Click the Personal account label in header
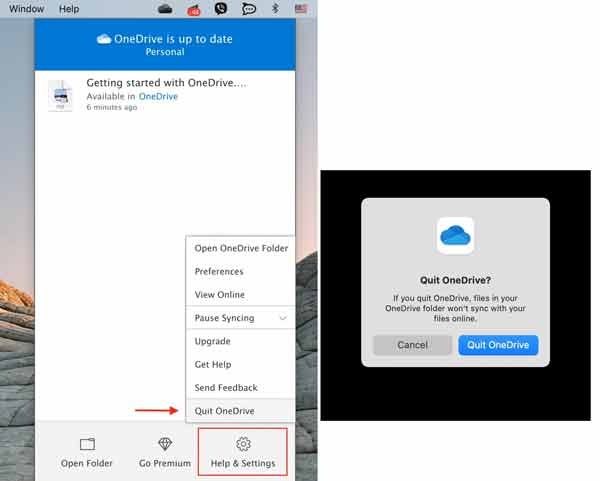Image resolution: width=600 pixels, height=481 pixels. tap(165, 52)
